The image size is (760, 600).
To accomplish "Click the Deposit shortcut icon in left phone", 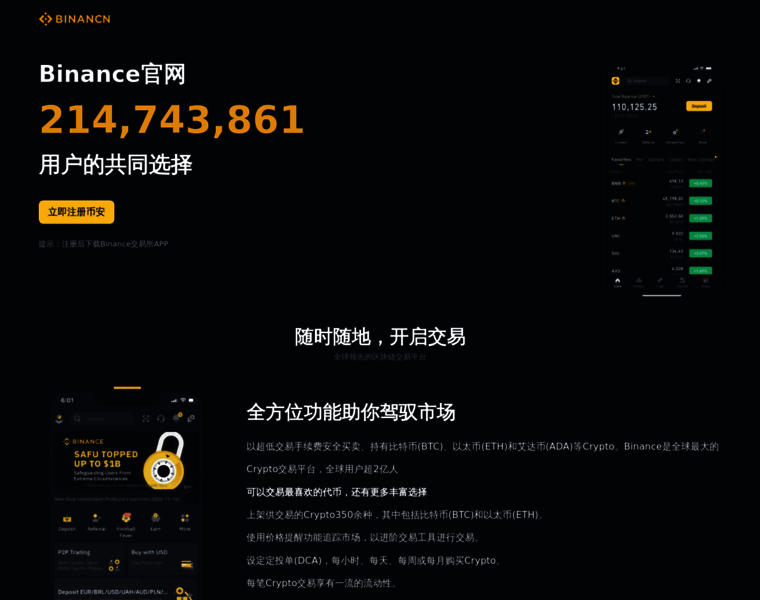I will click(67, 519).
